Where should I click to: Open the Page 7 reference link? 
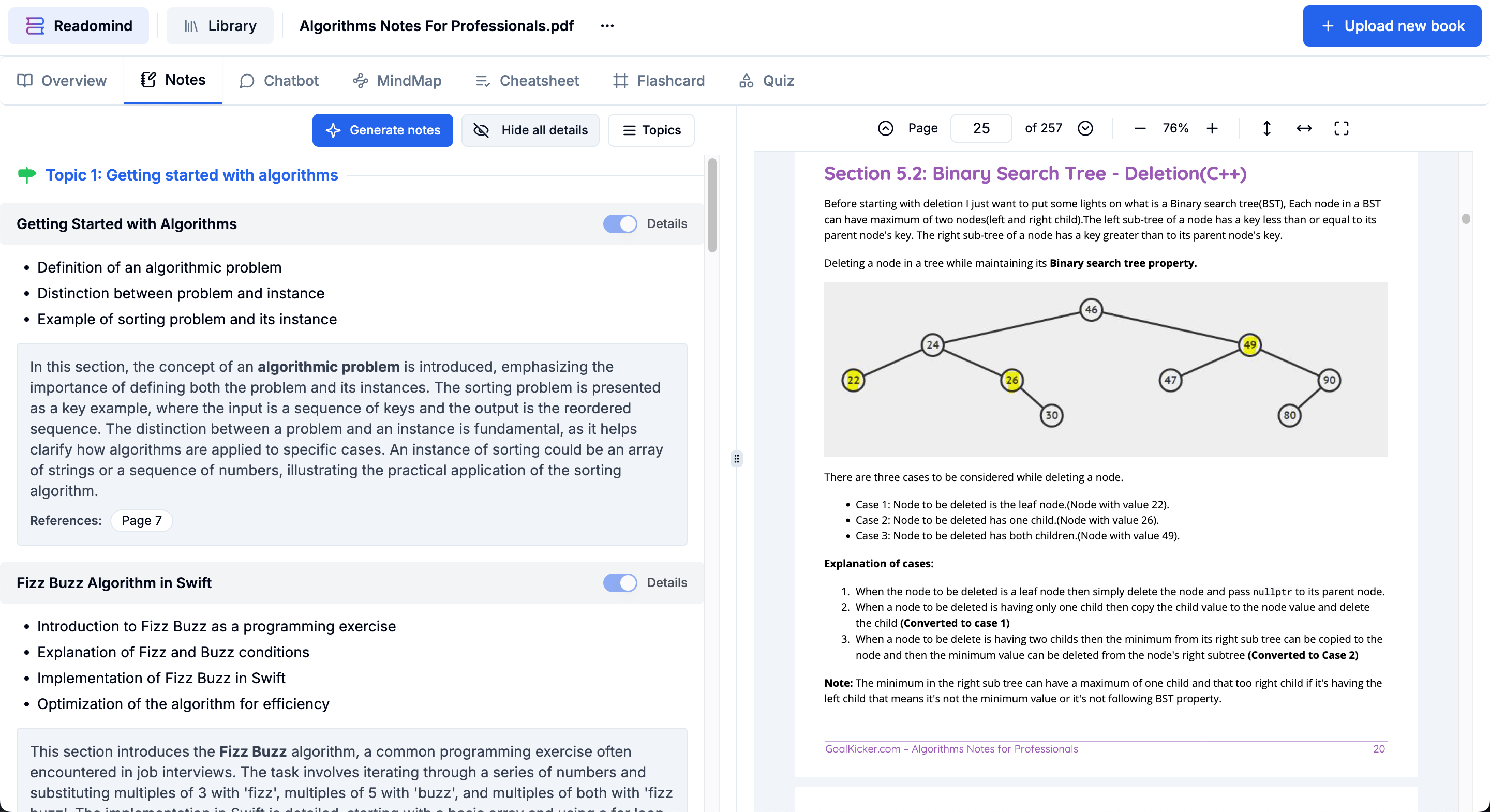click(x=141, y=520)
